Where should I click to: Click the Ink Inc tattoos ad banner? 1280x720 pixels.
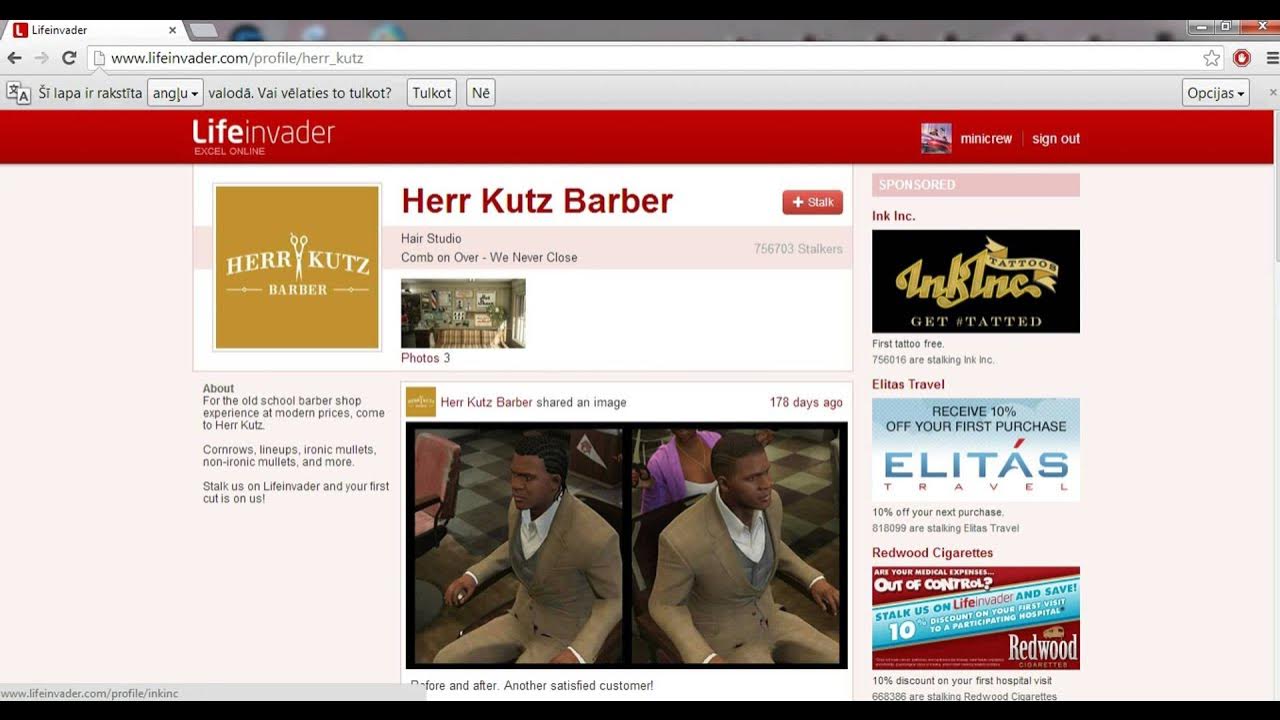pyautogui.click(x=976, y=281)
